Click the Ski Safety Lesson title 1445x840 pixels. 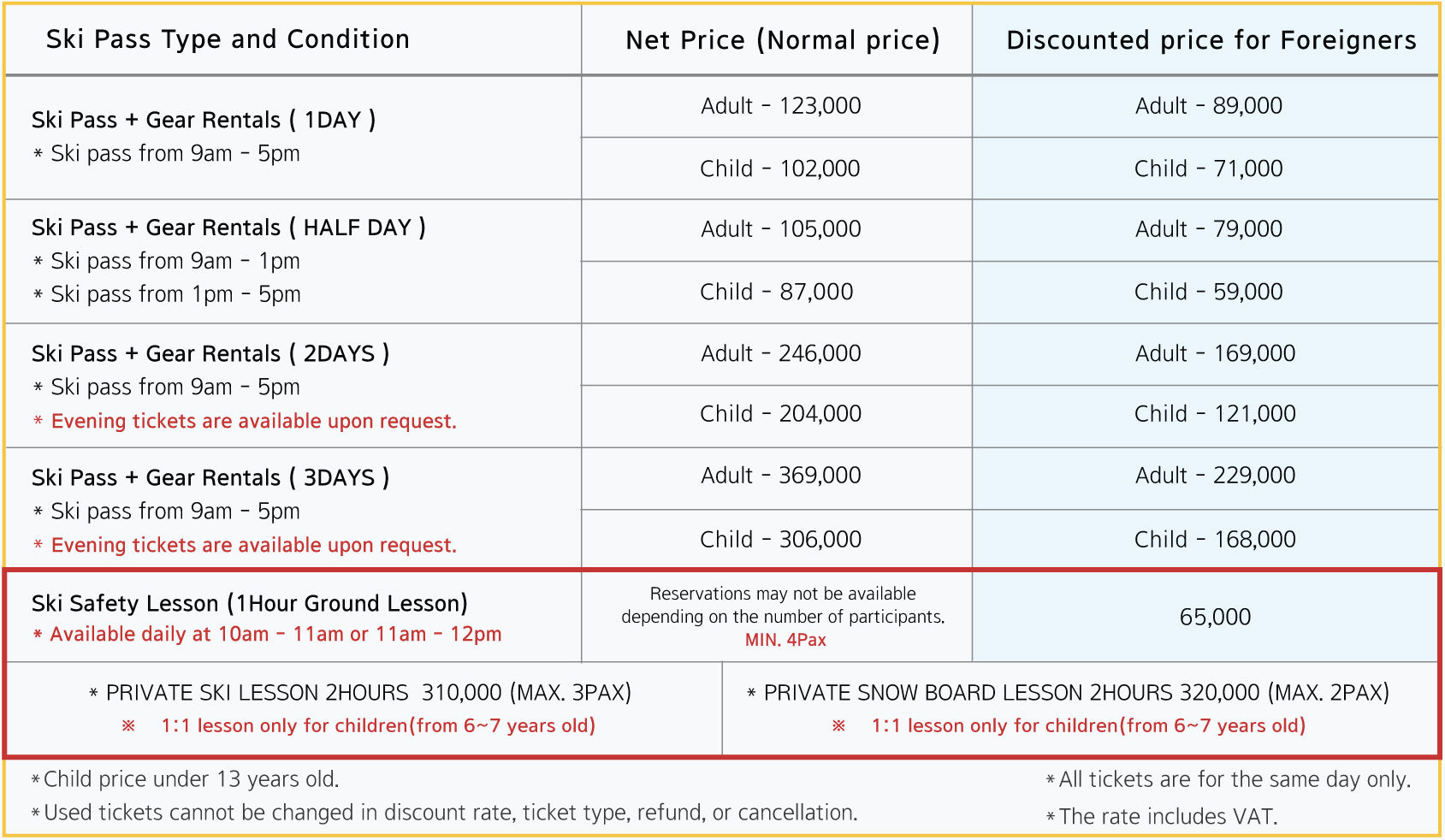tap(249, 603)
